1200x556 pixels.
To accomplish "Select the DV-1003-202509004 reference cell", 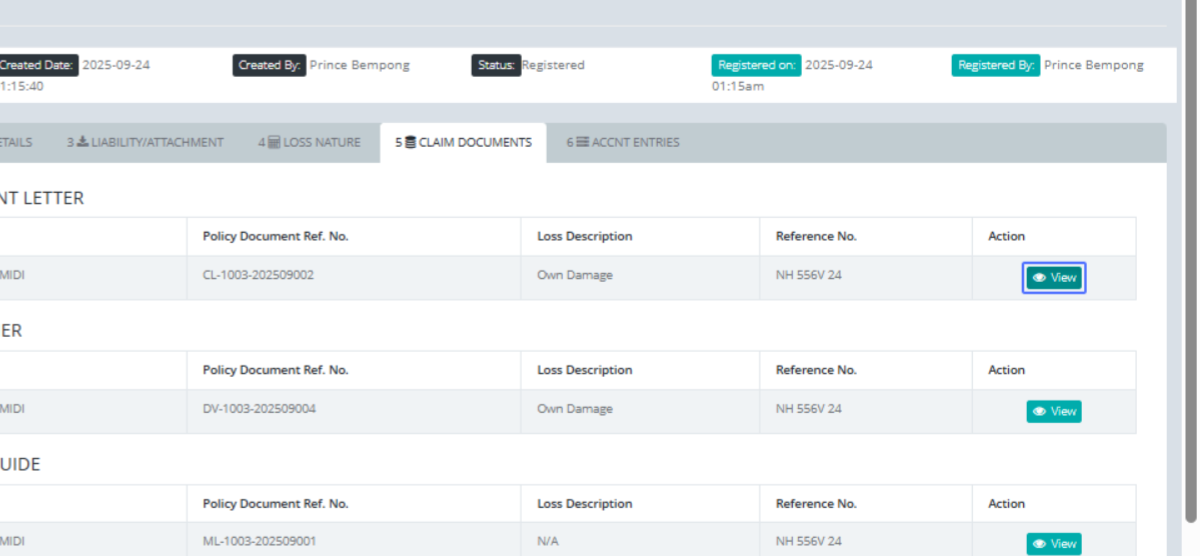I will (259, 409).
